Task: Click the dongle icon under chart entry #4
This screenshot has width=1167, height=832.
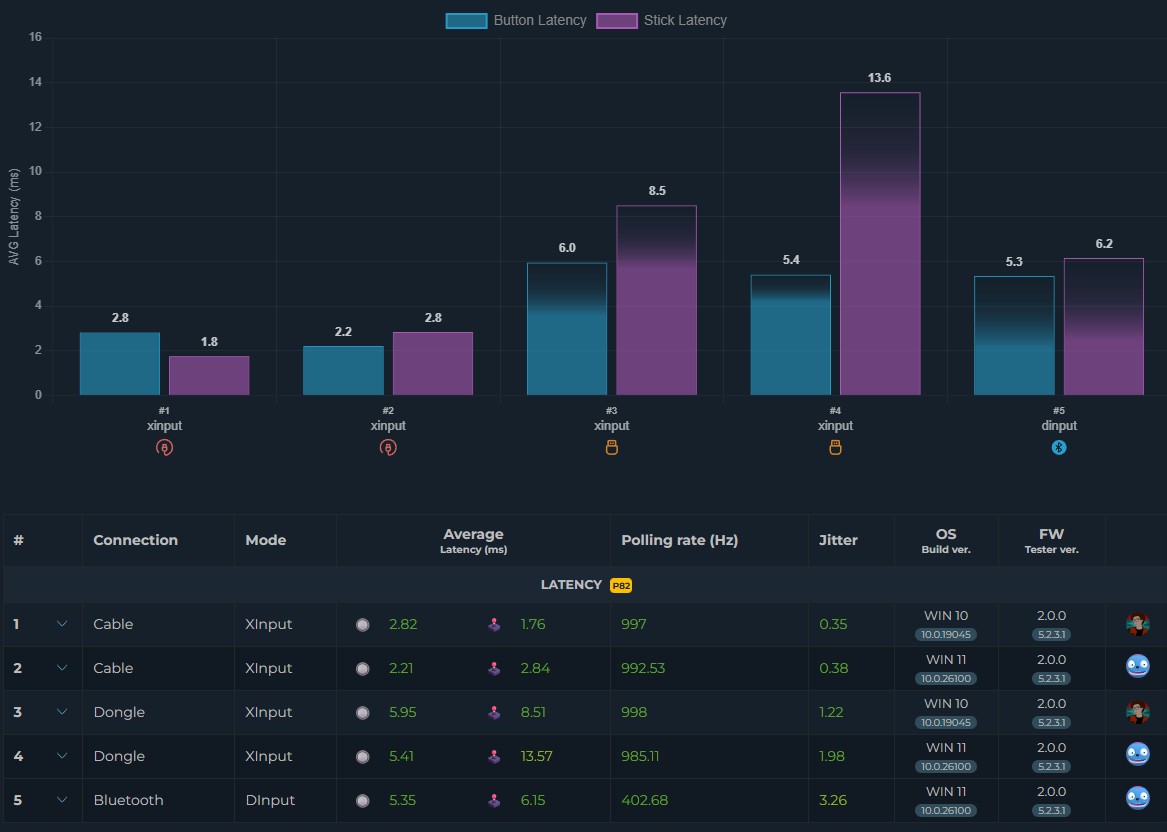Action: click(x=835, y=448)
